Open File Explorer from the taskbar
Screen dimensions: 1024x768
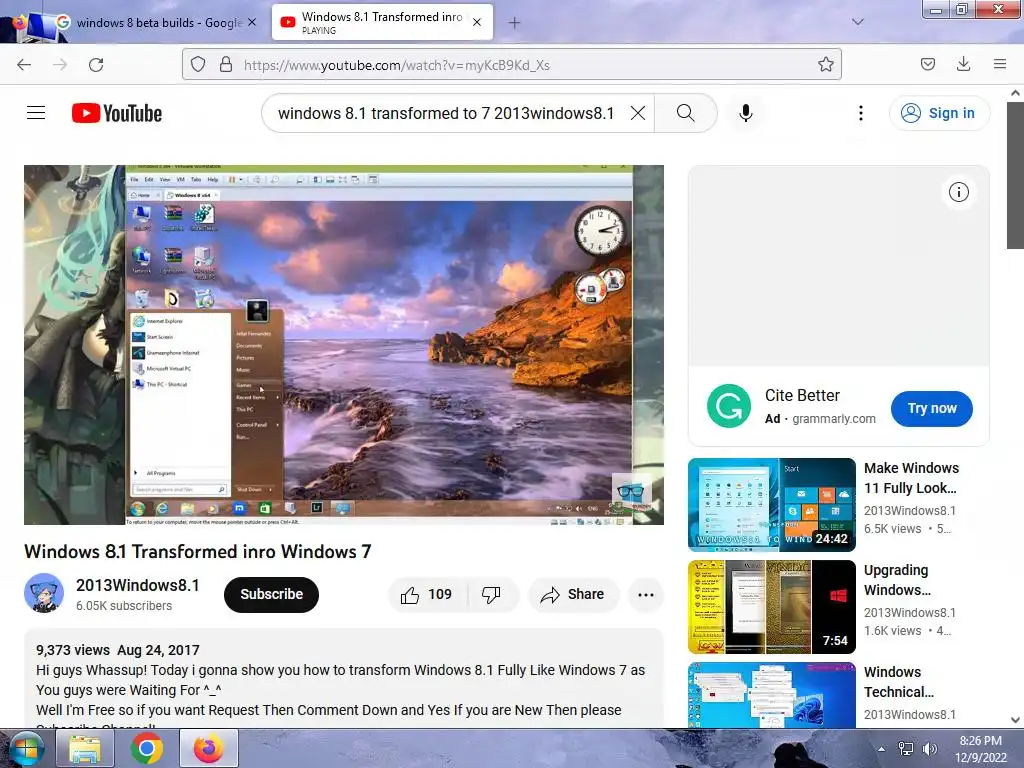85,748
